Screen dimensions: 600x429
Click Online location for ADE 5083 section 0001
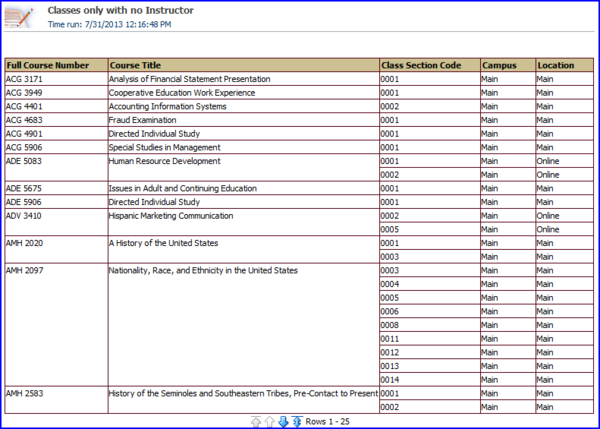coord(564,161)
